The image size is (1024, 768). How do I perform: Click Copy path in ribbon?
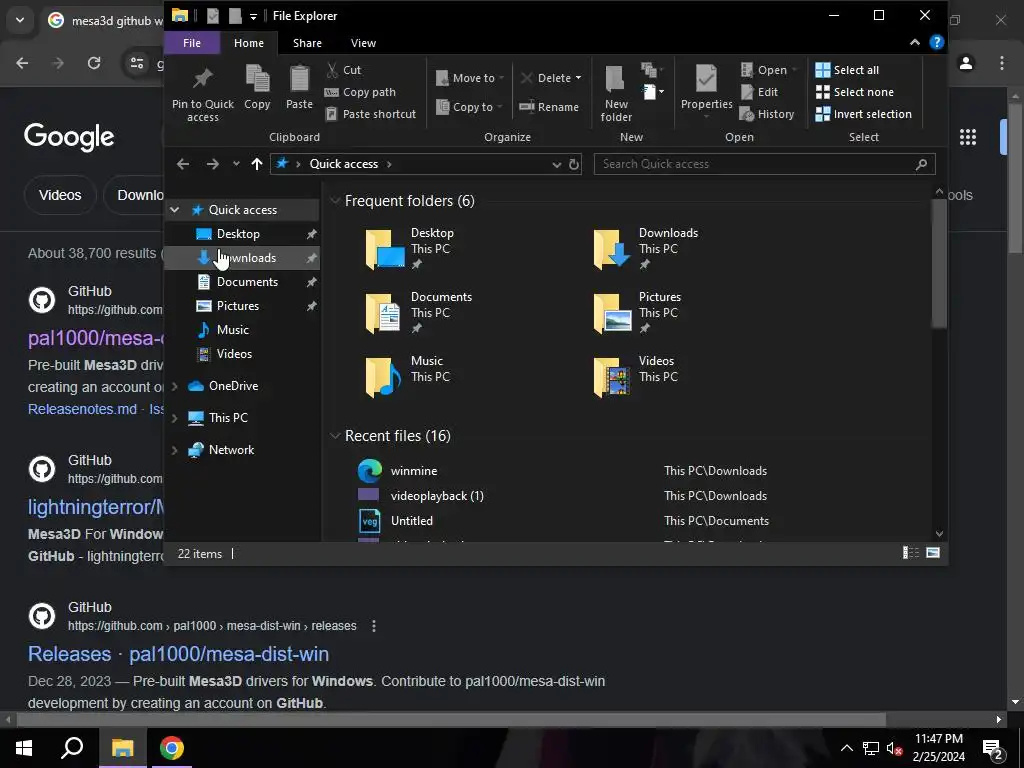pyautogui.click(x=360, y=92)
